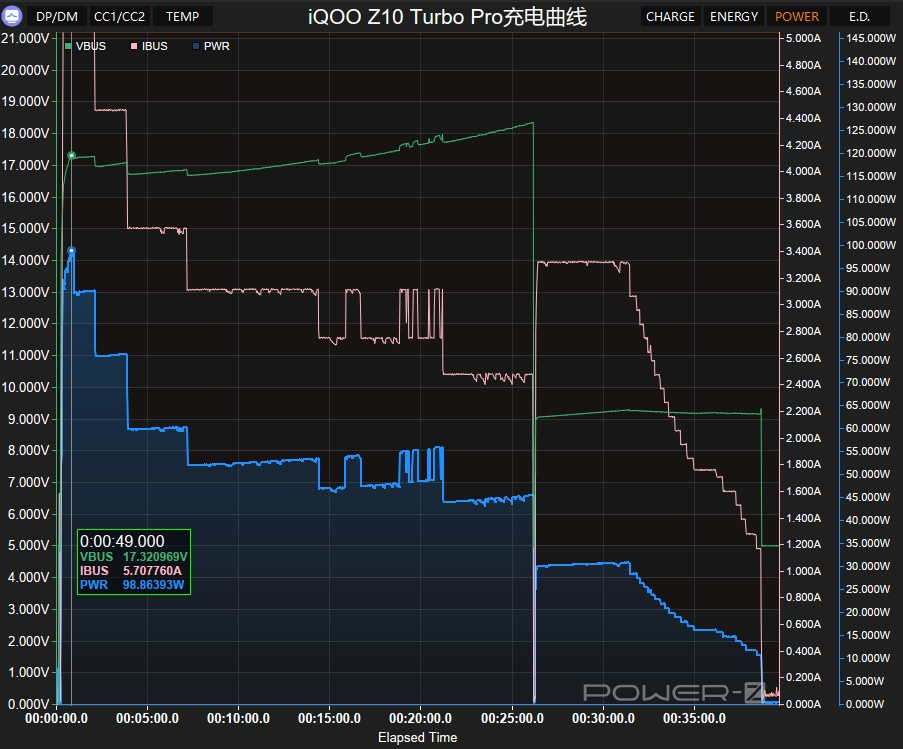903x749 pixels.
Task: Click the dark blue PWR legend swatch
Action: pos(196,46)
